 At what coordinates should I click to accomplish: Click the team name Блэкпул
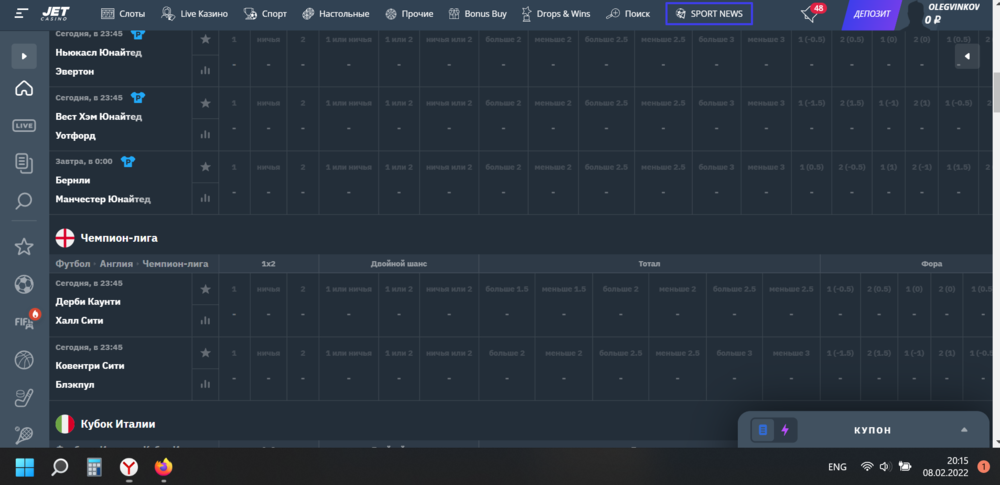click(74, 385)
